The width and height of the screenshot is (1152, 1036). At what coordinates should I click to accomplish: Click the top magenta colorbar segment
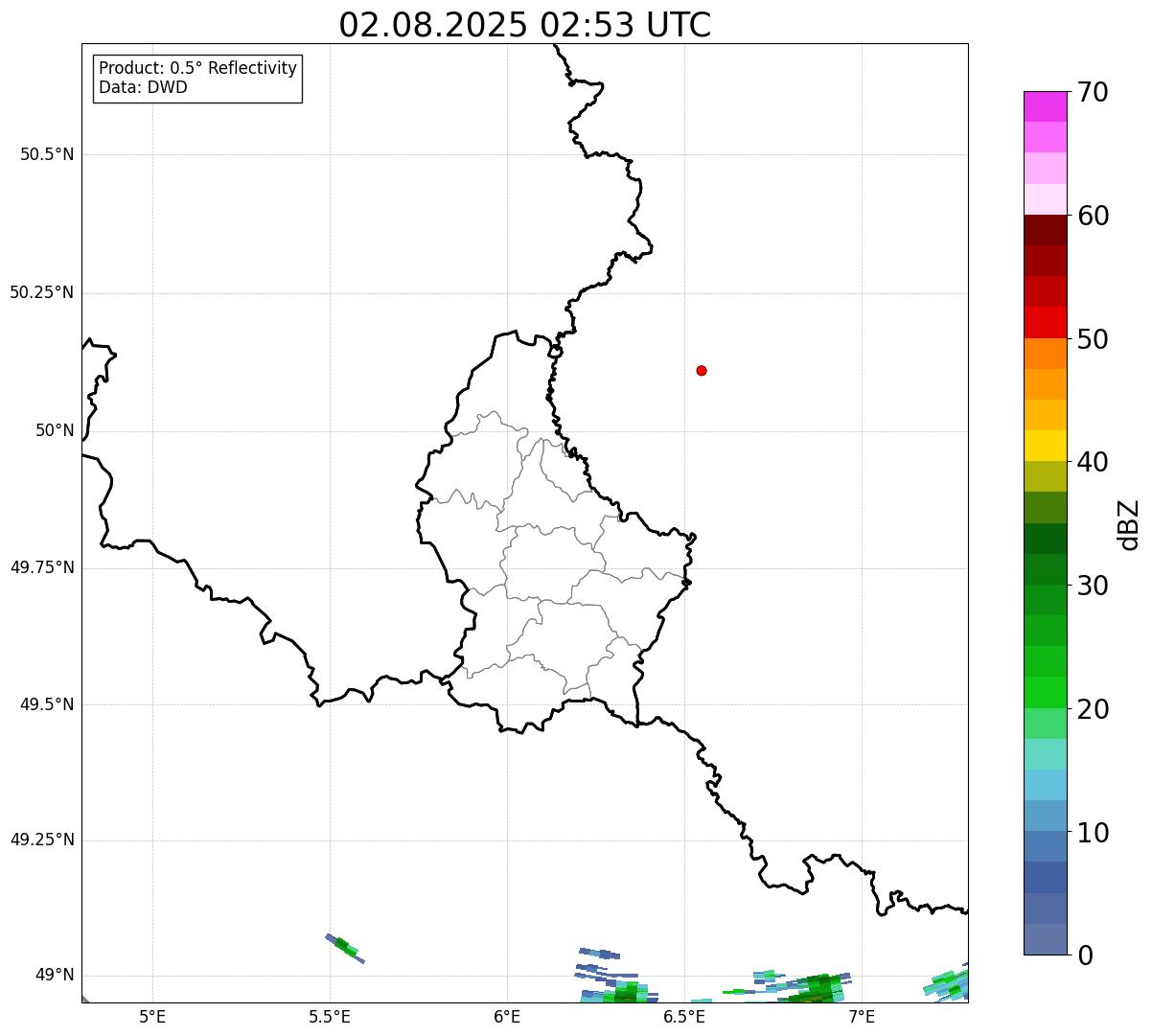(1045, 106)
